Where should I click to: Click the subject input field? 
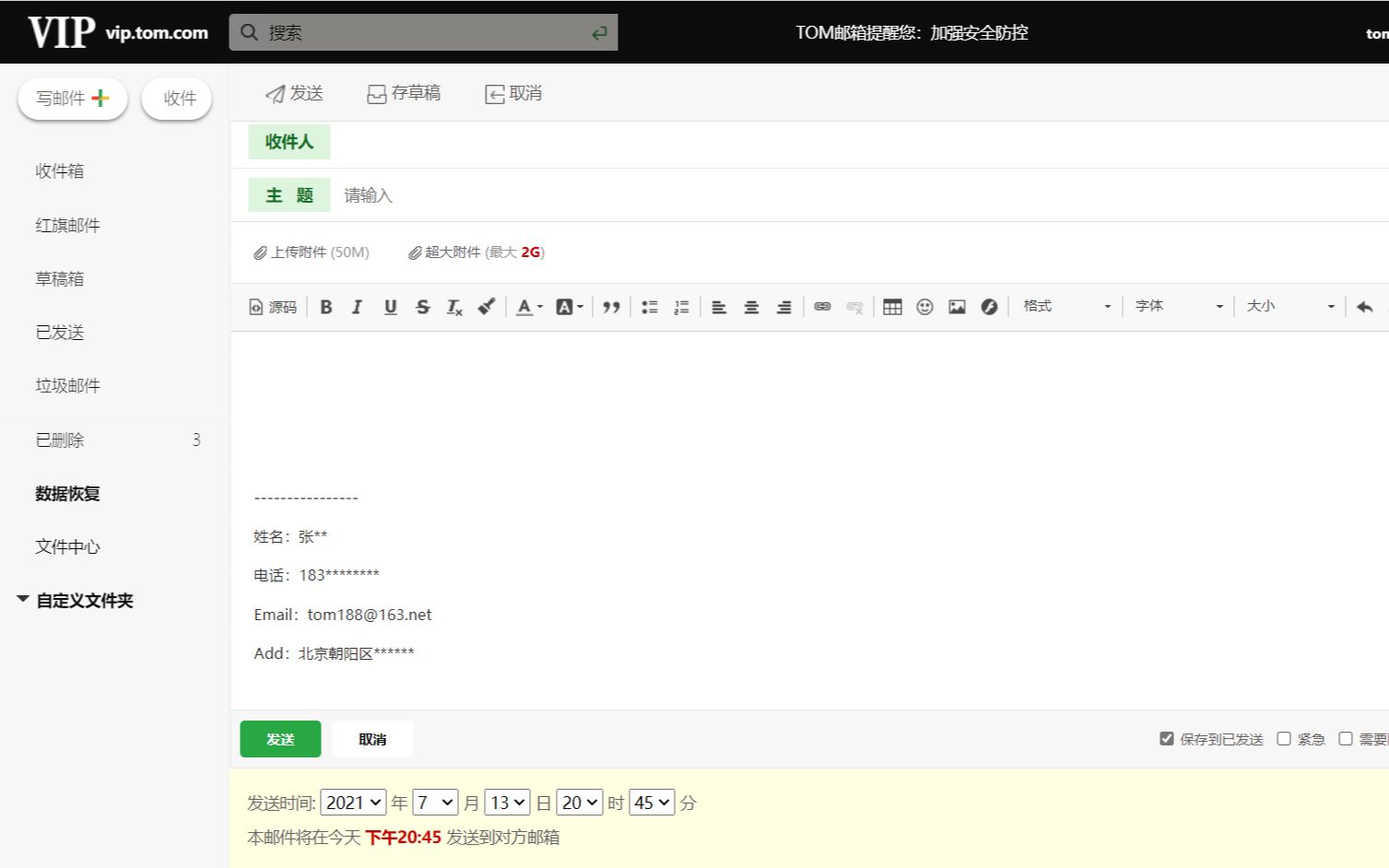tap(862, 195)
